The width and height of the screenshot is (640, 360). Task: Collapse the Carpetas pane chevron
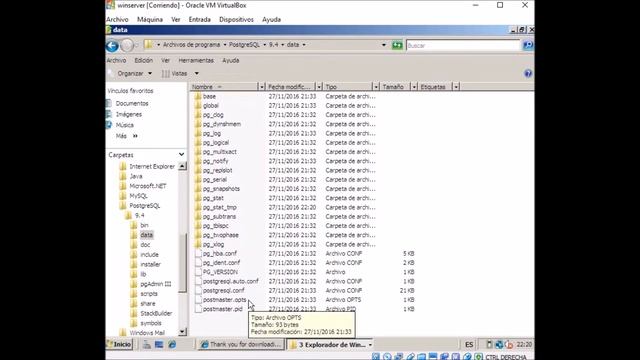(x=181, y=155)
